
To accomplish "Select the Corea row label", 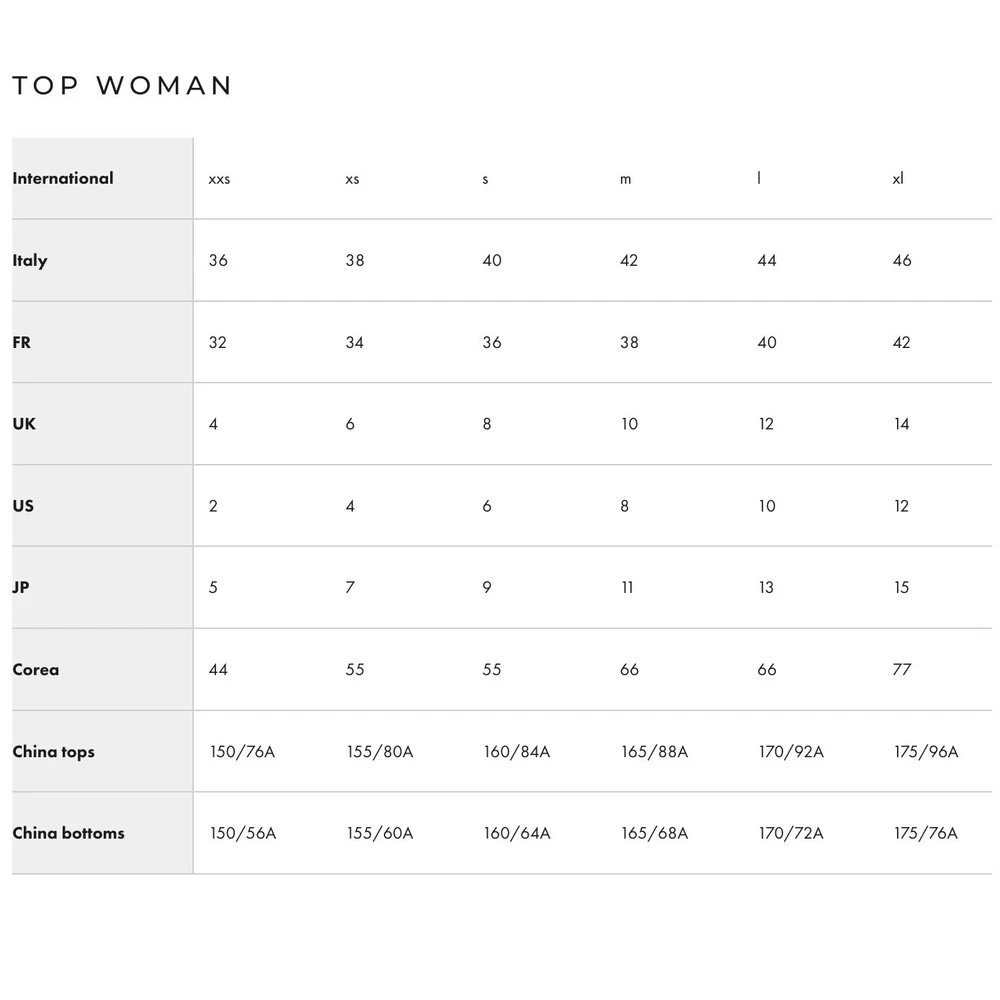I will pyautogui.click(x=35, y=670).
